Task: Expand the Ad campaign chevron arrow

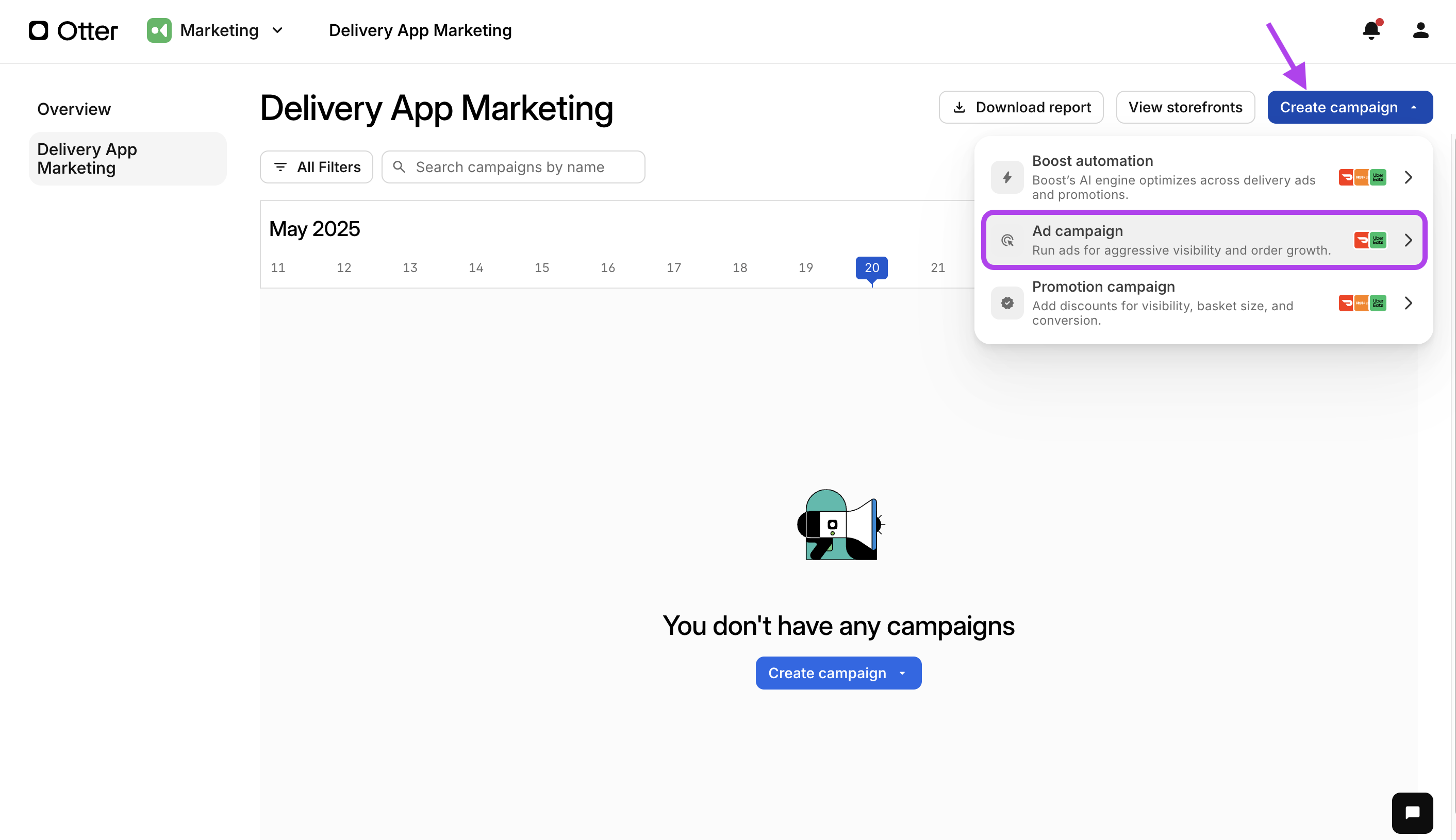Action: pos(1408,240)
